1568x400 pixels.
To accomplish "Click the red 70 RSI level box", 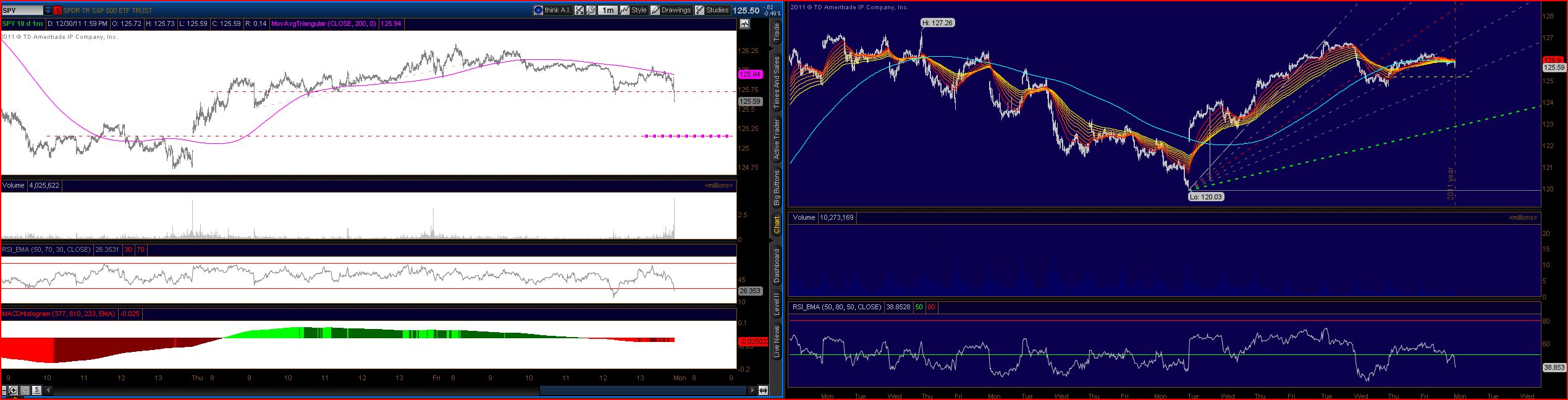I will (140, 249).
